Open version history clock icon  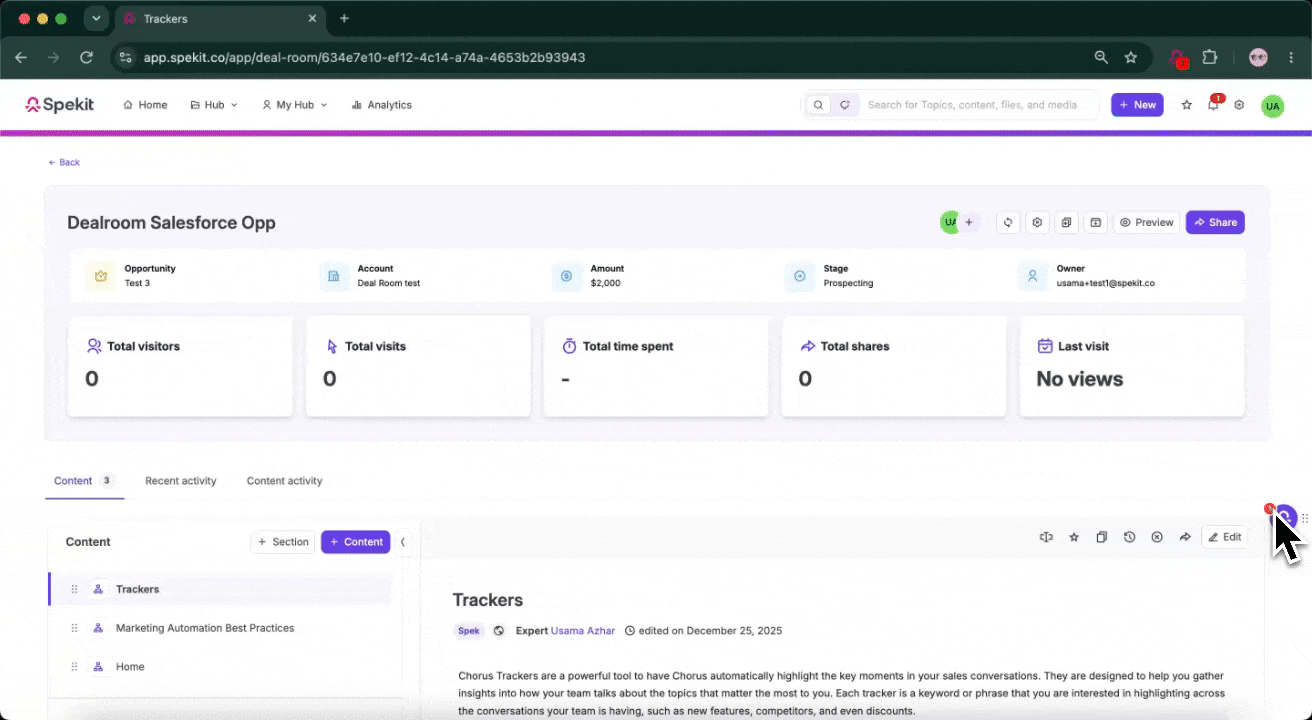[x=1129, y=537]
